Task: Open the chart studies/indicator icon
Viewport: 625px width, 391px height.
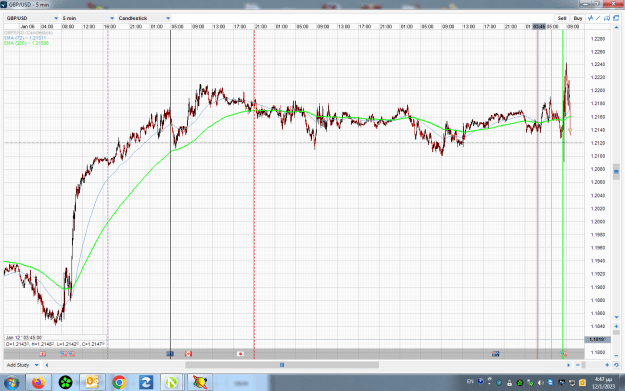Action: point(590,18)
